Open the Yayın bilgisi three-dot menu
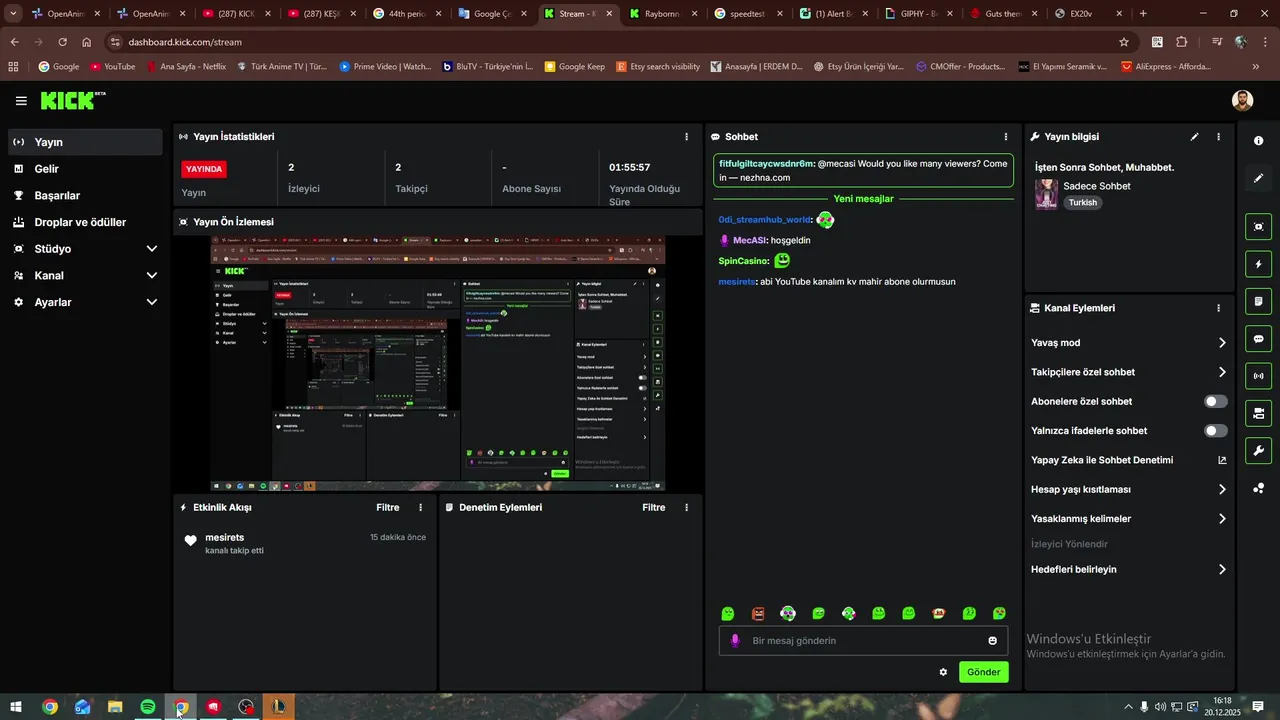Viewport: 1280px width, 720px height. coord(1218,137)
